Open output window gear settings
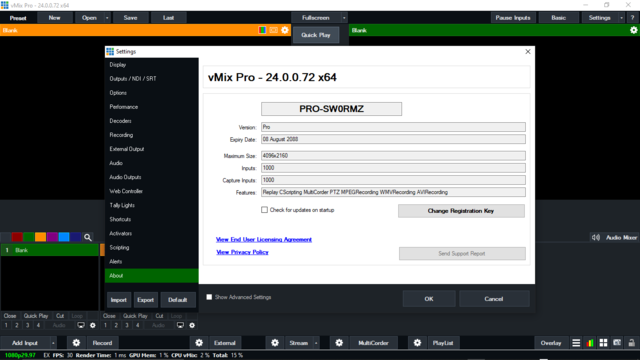This screenshot has height=360, width=640. 633,30
